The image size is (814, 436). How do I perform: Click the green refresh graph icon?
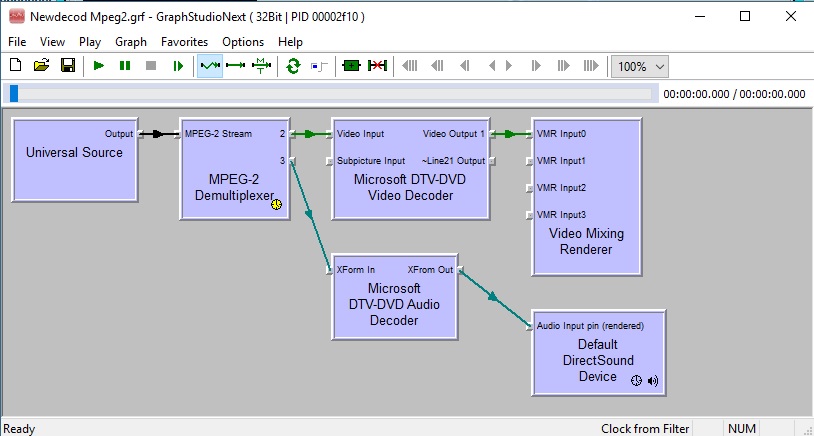(293, 66)
